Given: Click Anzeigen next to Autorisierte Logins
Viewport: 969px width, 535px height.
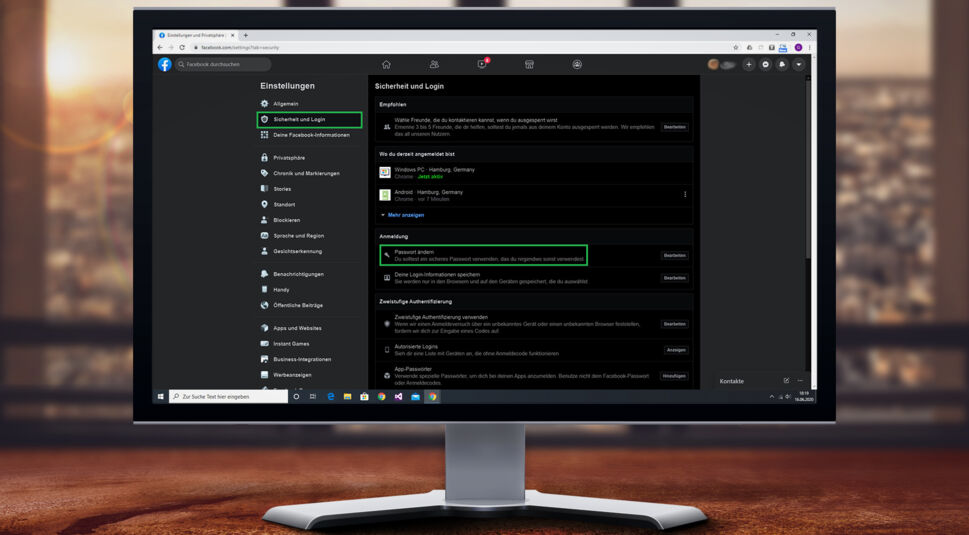Looking at the screenshot, I should (675, 350).
